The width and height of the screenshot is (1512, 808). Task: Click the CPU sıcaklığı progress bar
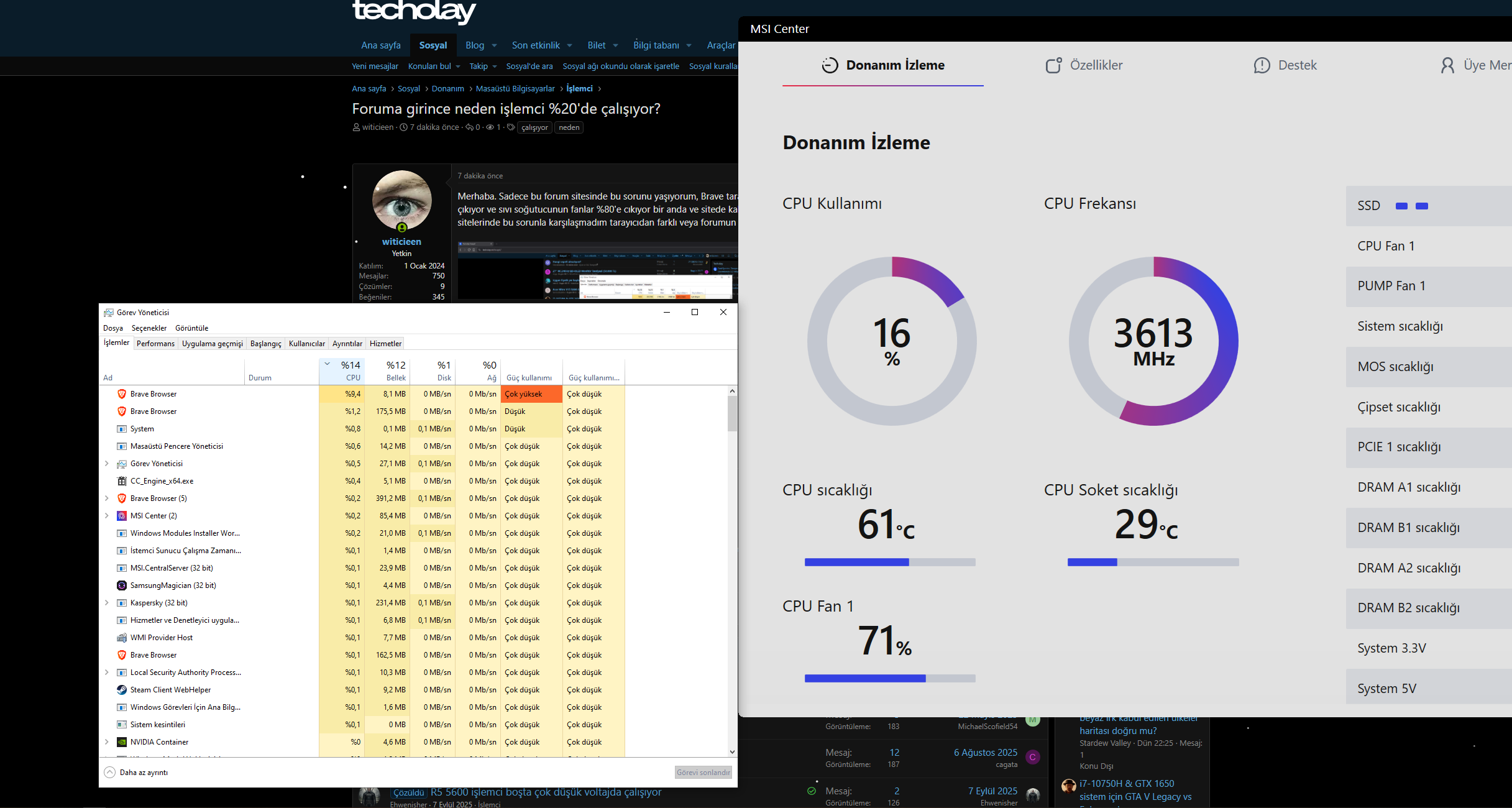(x=890, y=562)
